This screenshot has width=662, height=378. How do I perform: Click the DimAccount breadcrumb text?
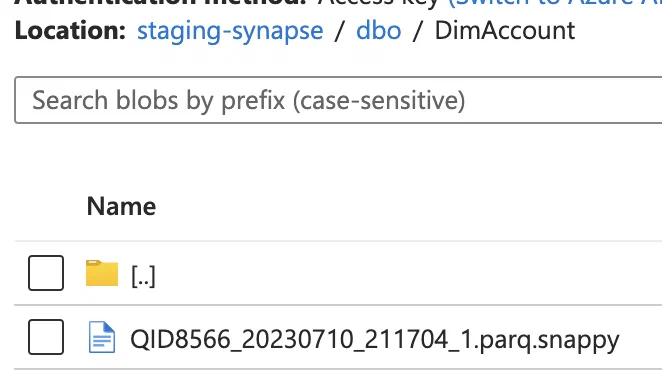505,31
